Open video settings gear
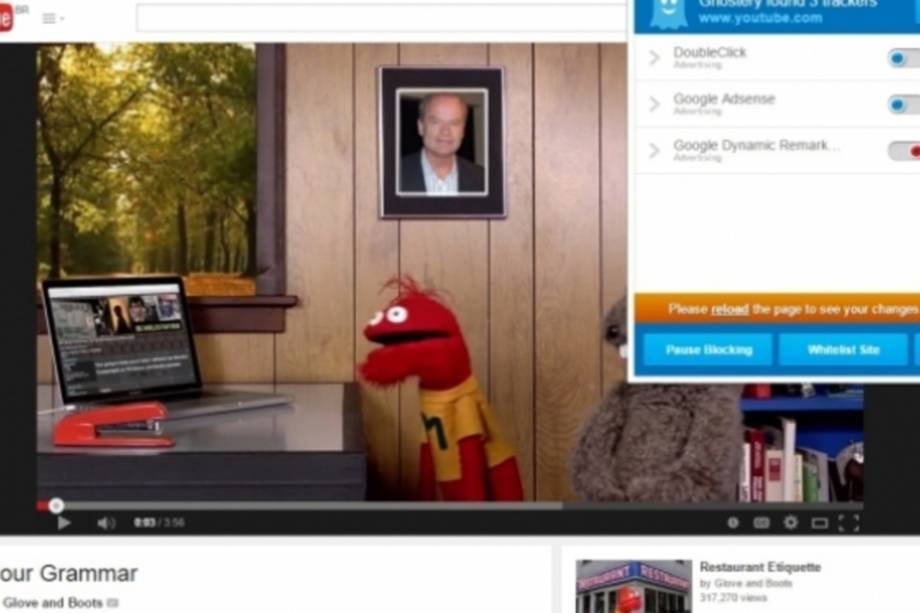The width and height of the screenshot is (920, 613). [790, 522]
